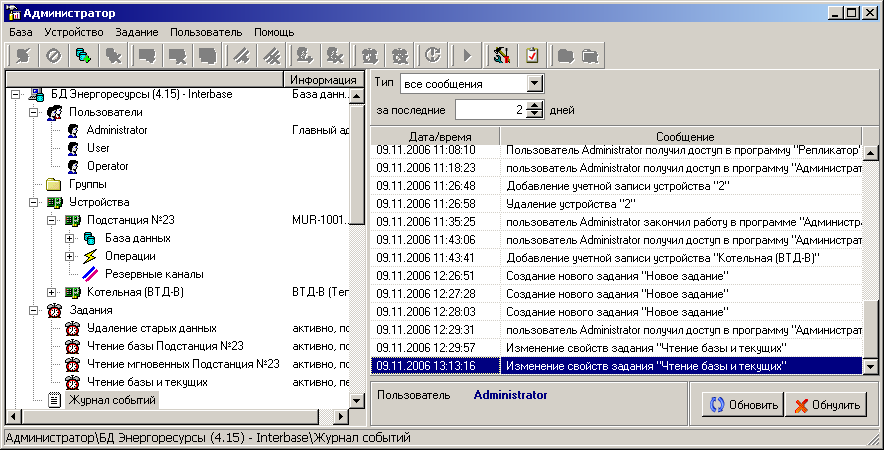Click the grey open-folder toolbar icon at far right

pos(590,55)
